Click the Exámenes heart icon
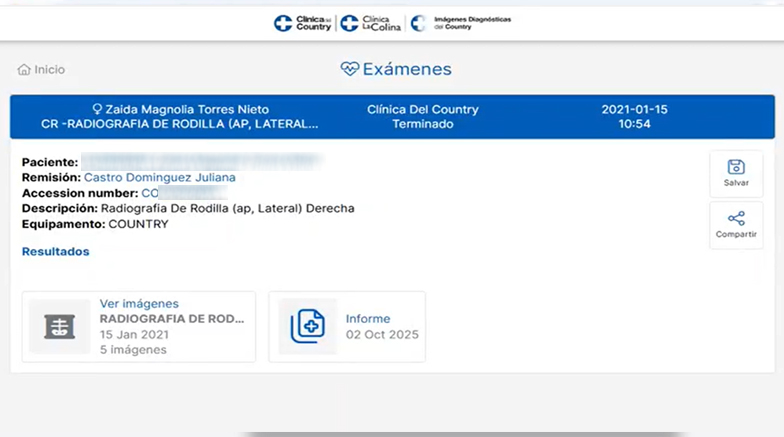784x437 pixels. 350,68
